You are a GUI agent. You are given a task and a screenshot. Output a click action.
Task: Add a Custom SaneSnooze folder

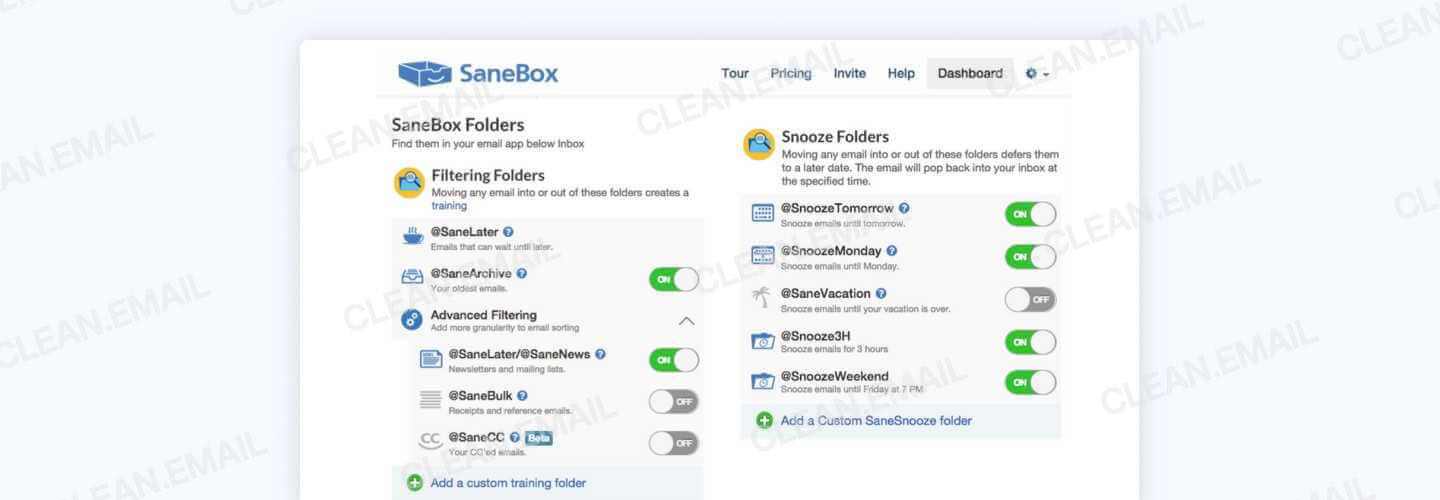click(876, 421)
